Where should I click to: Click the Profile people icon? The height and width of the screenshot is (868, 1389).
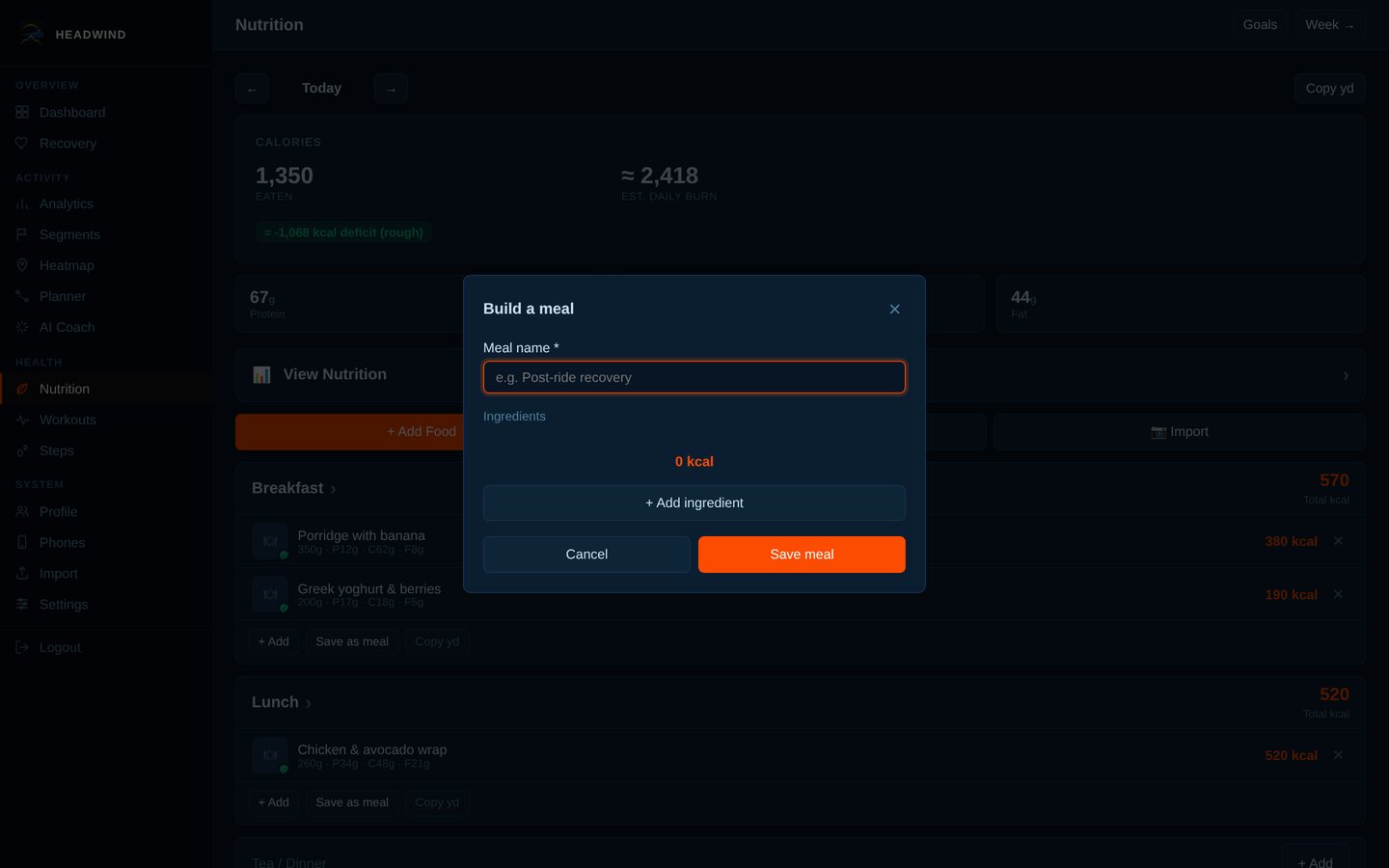(x=22, y=512)
